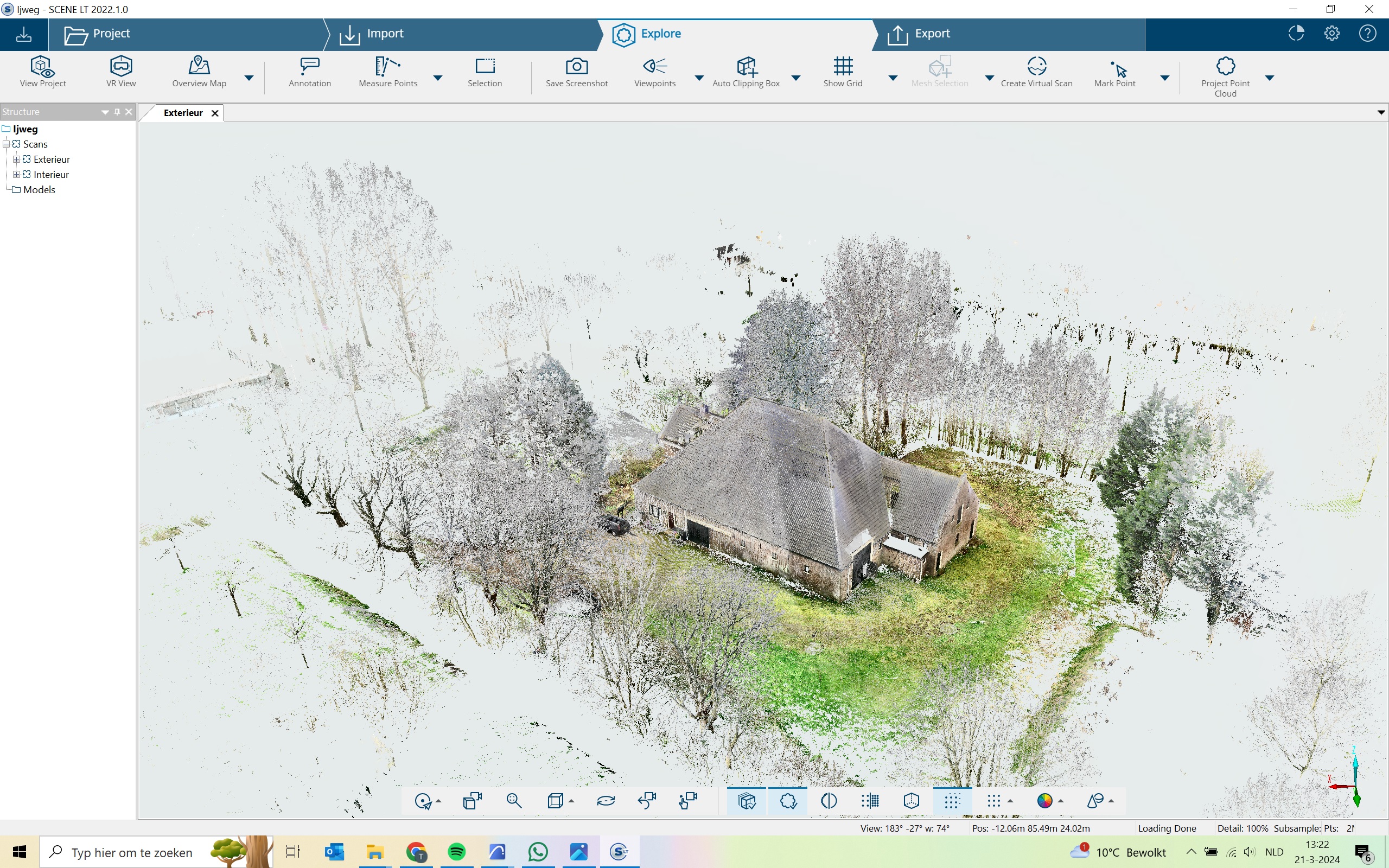The image size is (1389, 868).
Task: Select the Annotation tool
Action: 309,67
